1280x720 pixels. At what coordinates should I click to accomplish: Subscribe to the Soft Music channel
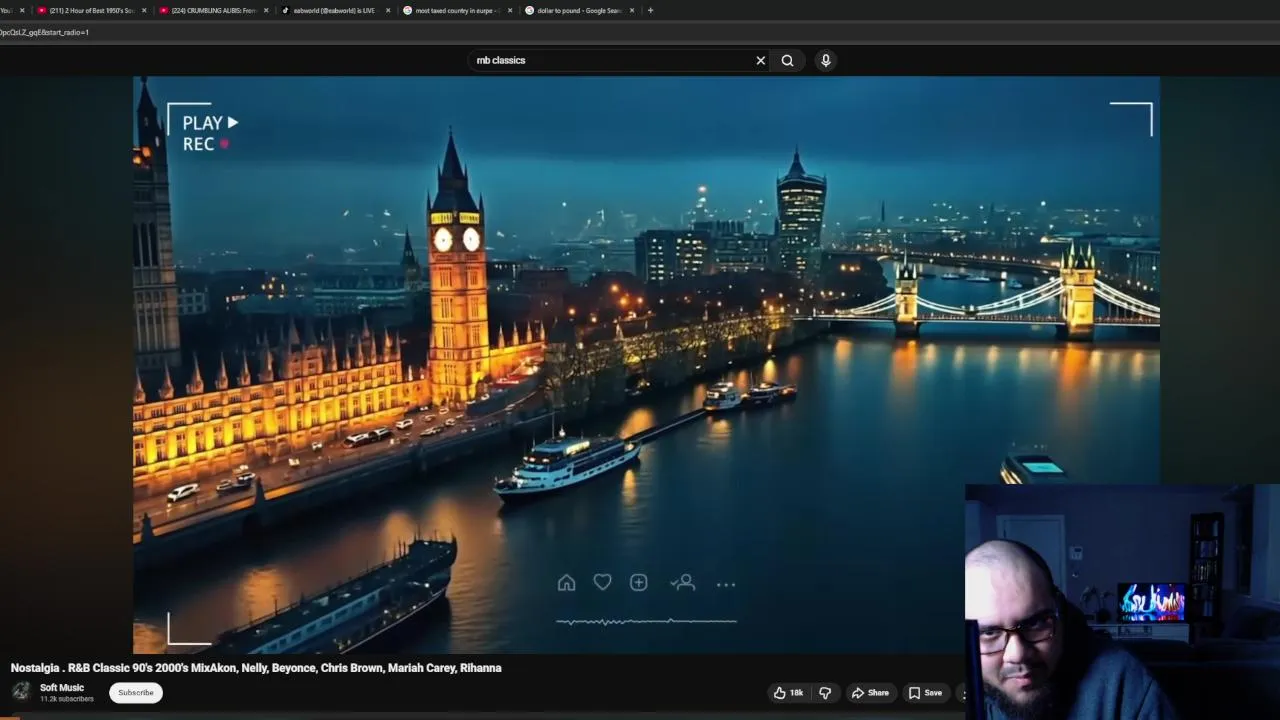tap(136, 692)
